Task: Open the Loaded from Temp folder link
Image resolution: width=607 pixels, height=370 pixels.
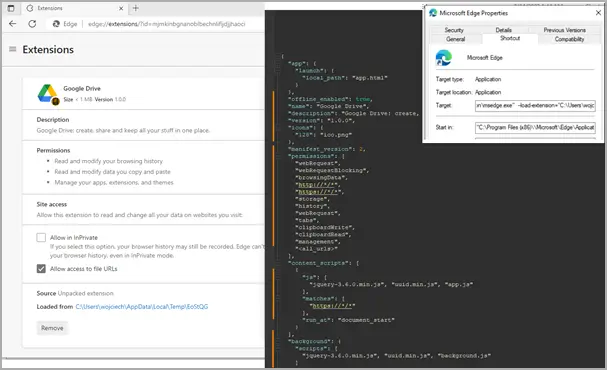Action: tap(142, 307)
